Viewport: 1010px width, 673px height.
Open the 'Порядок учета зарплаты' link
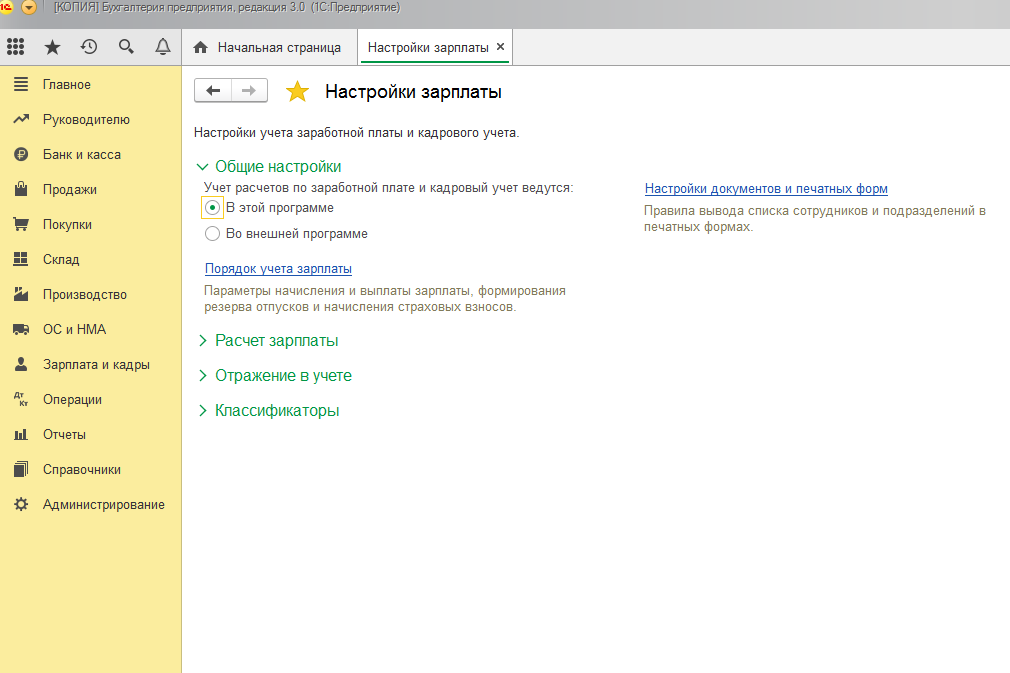pyautogui.click(x=278, y=269)
